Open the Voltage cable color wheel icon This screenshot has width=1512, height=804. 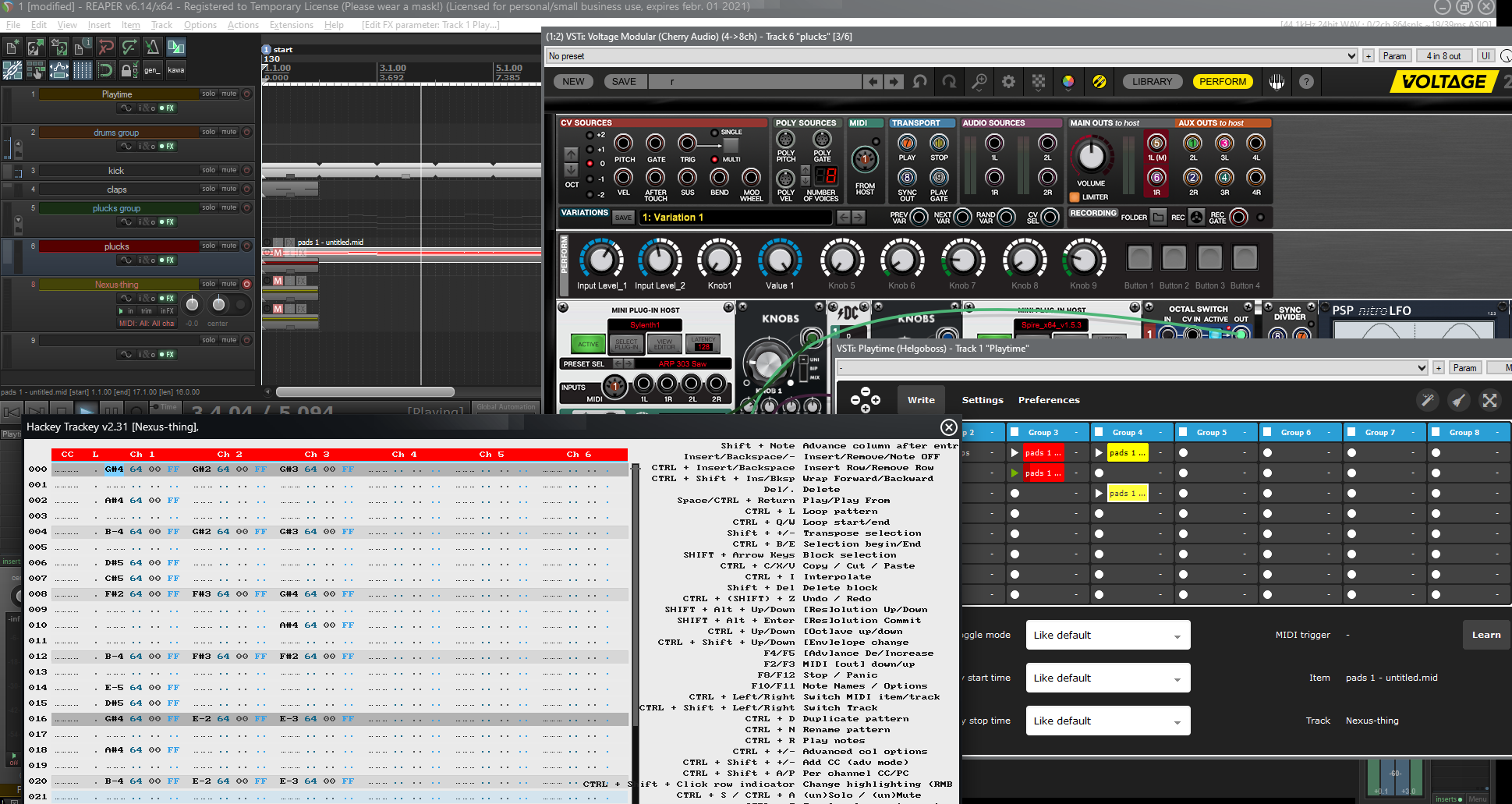[x=1068, y=82]
